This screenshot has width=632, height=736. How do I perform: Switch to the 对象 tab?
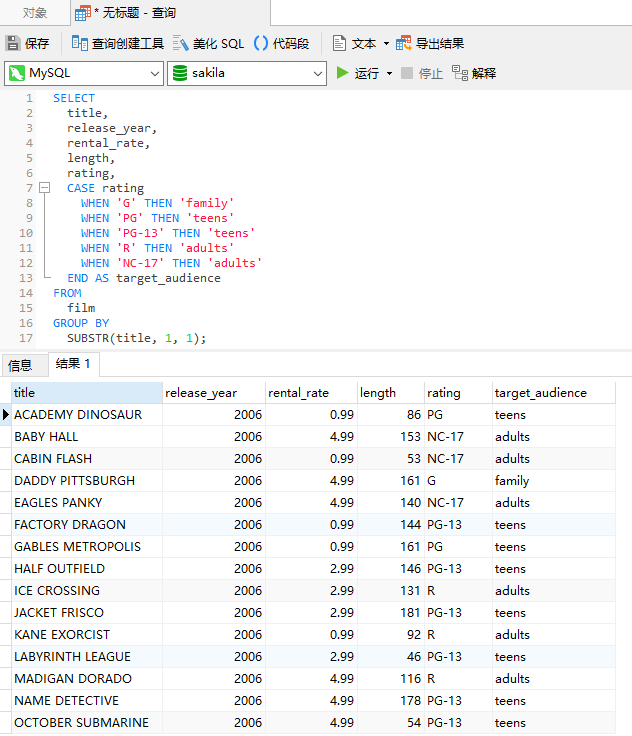click(35, 13)
